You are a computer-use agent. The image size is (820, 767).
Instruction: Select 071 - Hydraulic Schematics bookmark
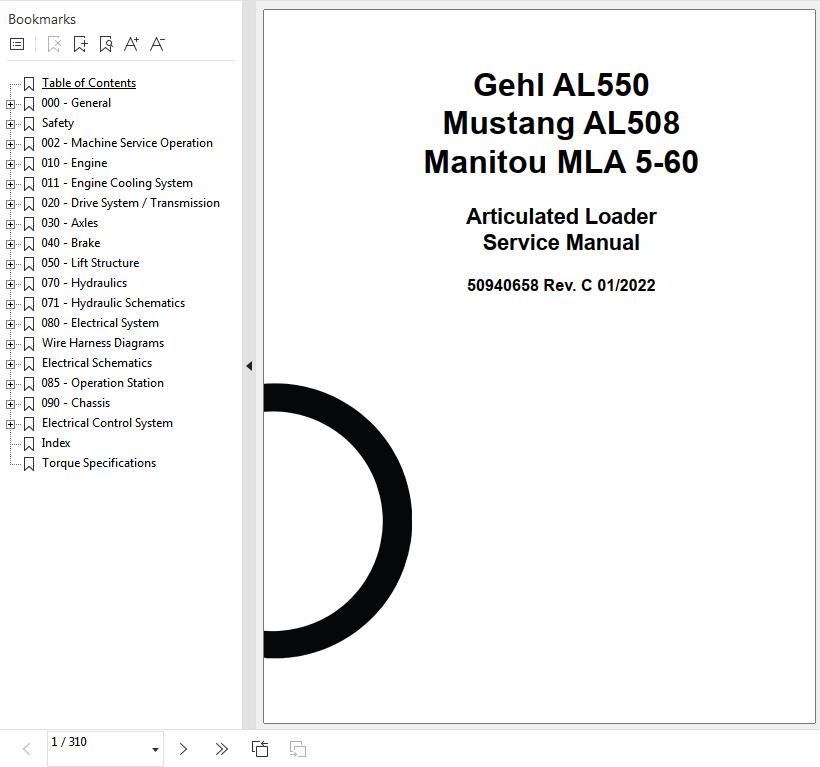pyautogui.click(x=113, y=303)
